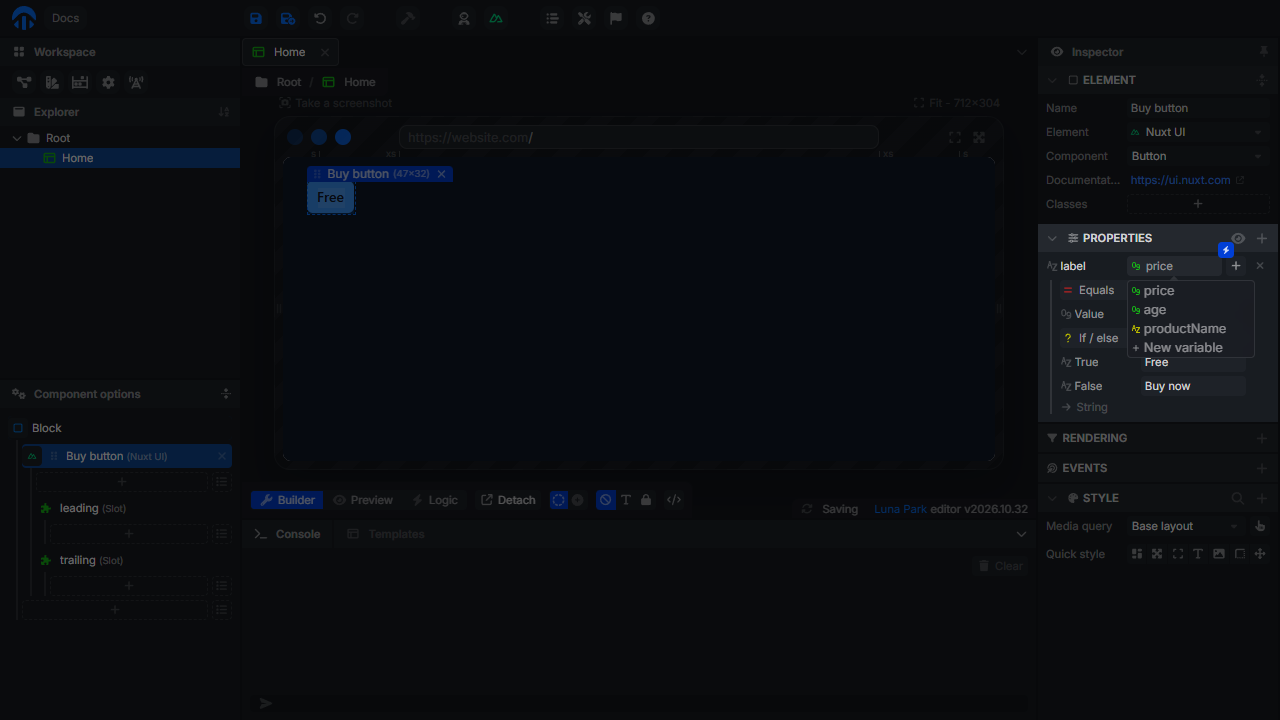Select the age variable from dropdown list

coord(1190,310)
